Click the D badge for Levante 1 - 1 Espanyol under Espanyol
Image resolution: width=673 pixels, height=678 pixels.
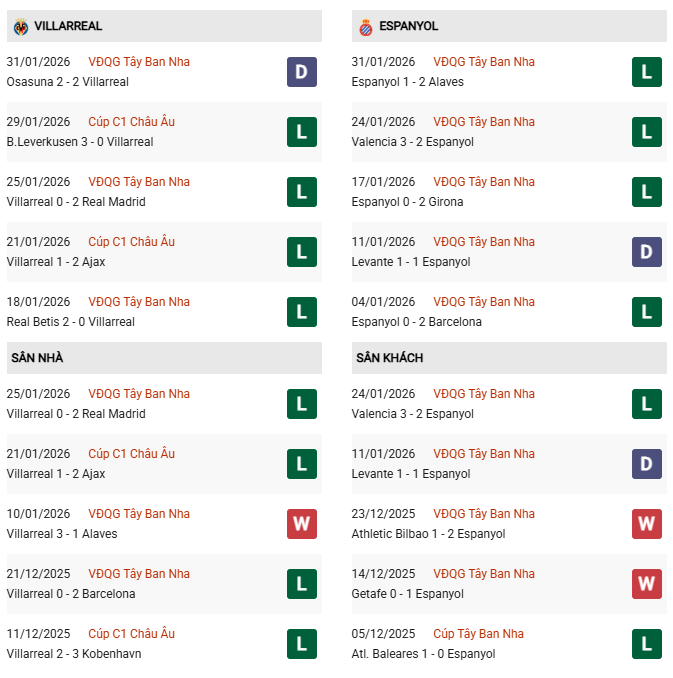tap(647, 252)
